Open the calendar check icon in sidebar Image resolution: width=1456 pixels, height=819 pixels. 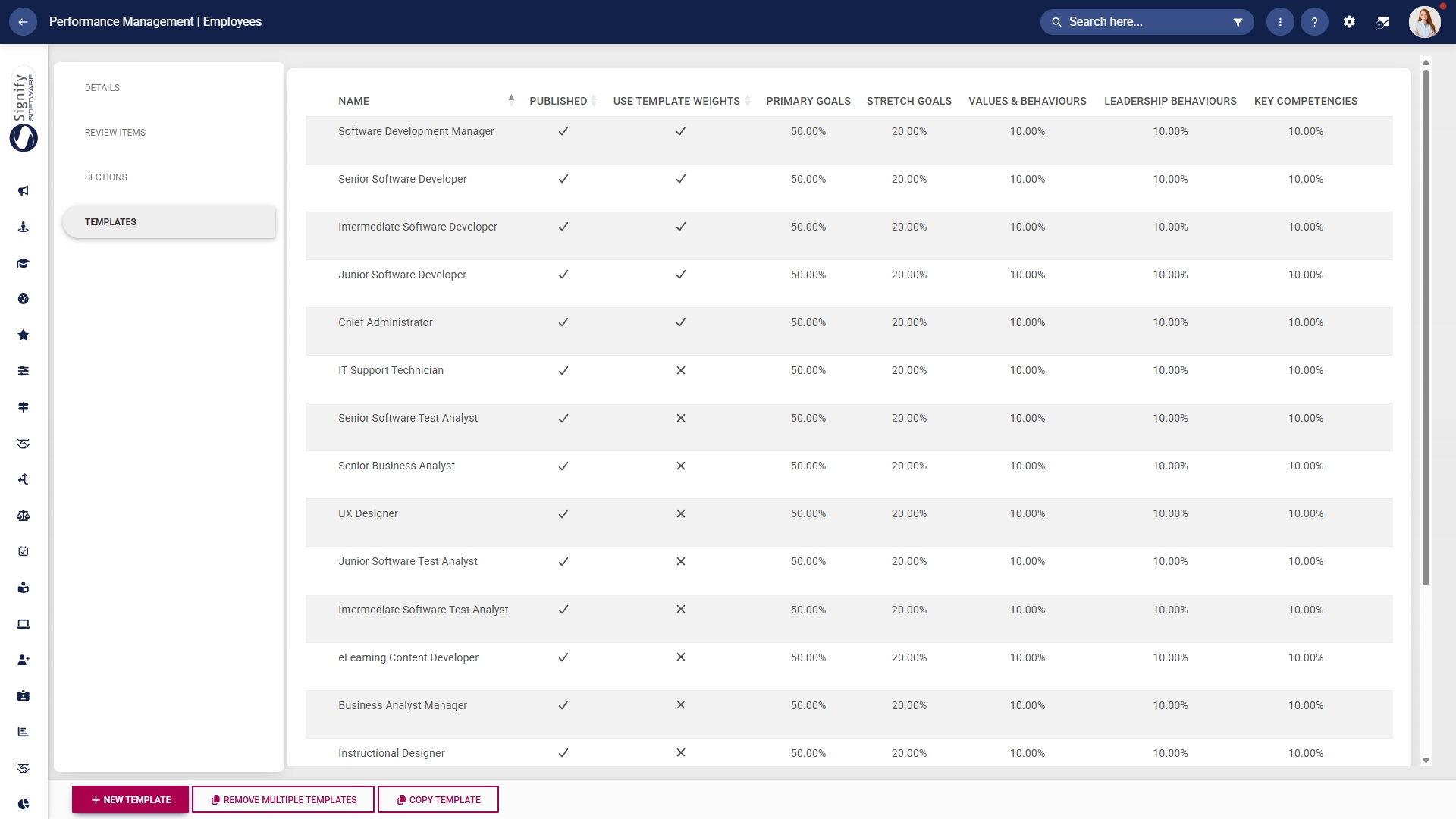point(24,551)
